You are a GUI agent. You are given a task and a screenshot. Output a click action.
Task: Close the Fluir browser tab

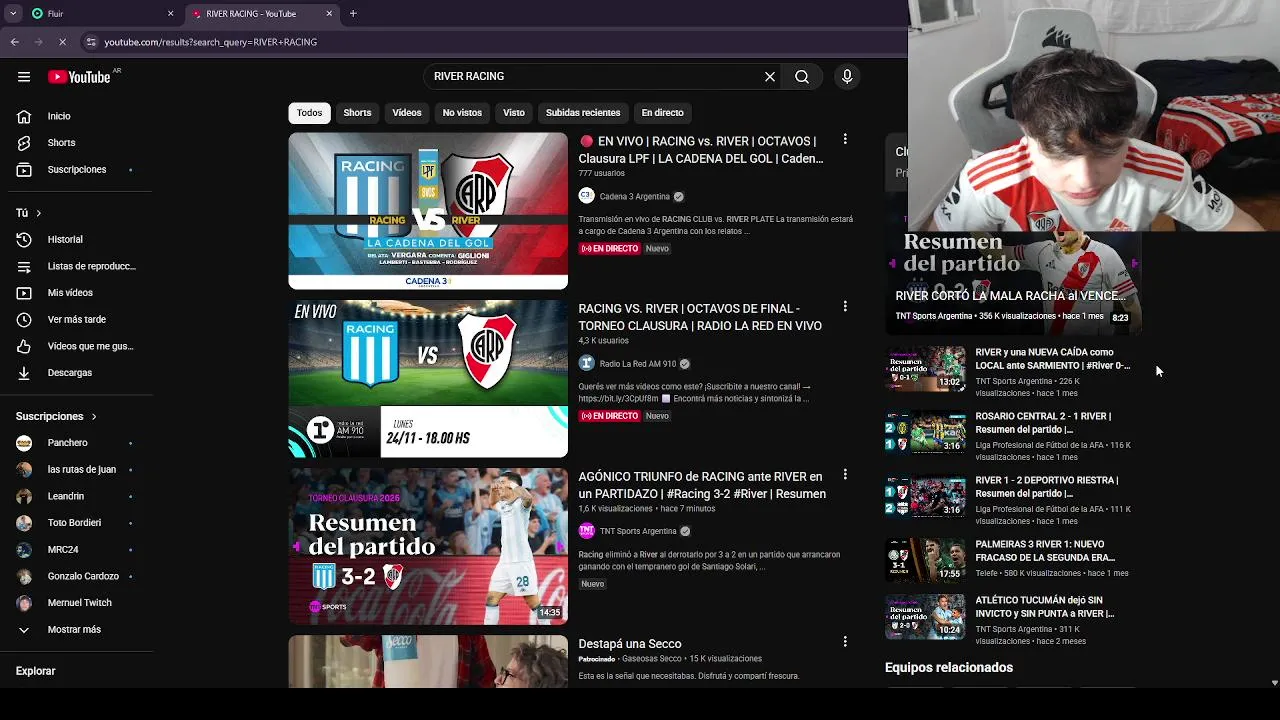tap(170, 14)
